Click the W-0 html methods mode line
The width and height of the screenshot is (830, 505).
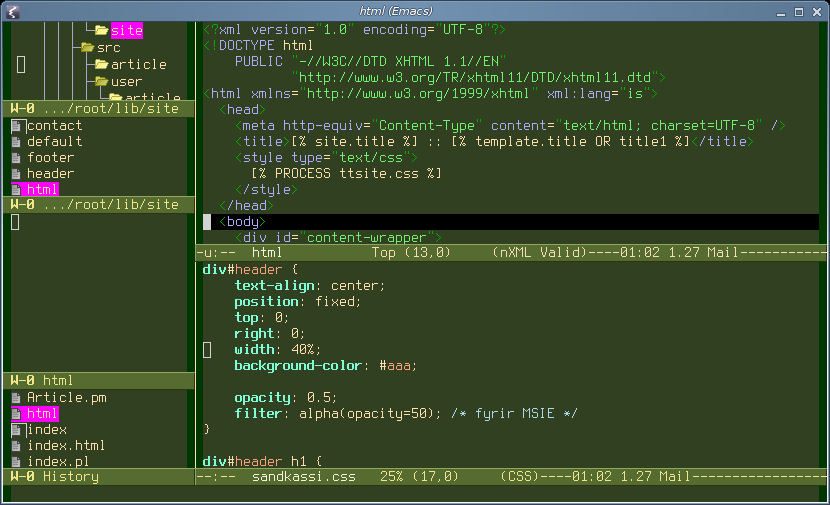99,381
